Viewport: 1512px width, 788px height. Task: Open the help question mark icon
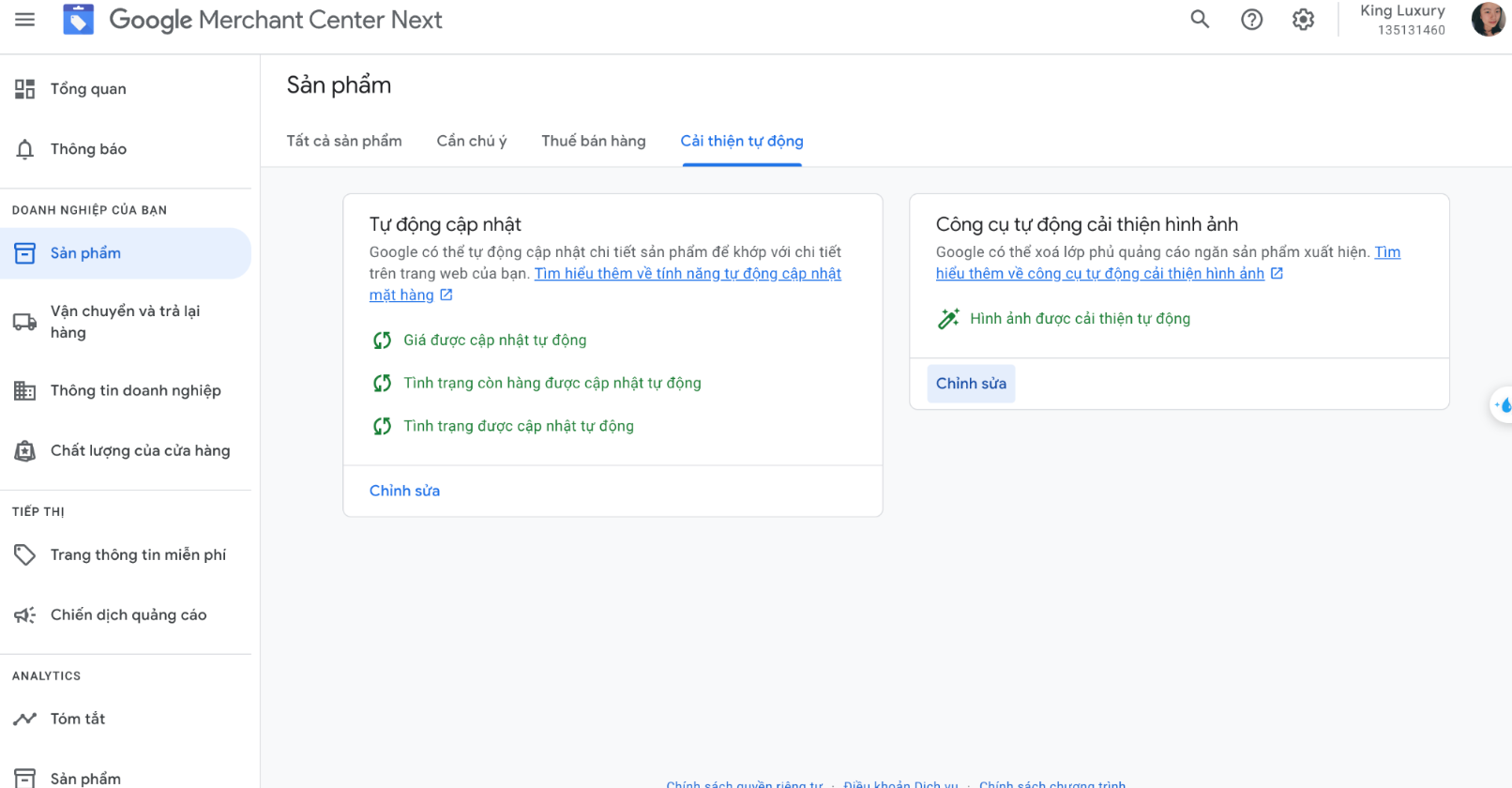click(x=1252, y=20)
